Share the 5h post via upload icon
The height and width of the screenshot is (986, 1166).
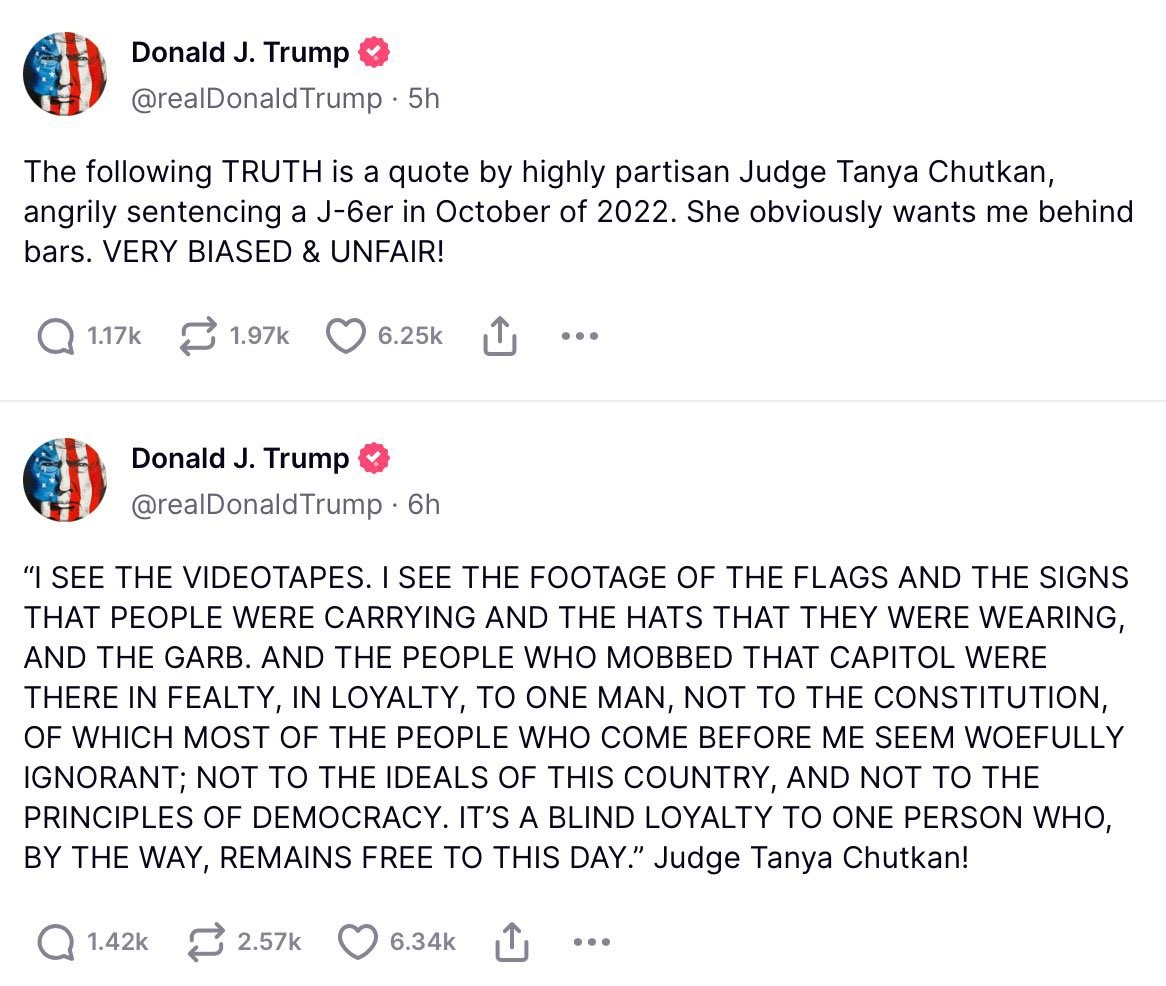(x=500, y=336)
